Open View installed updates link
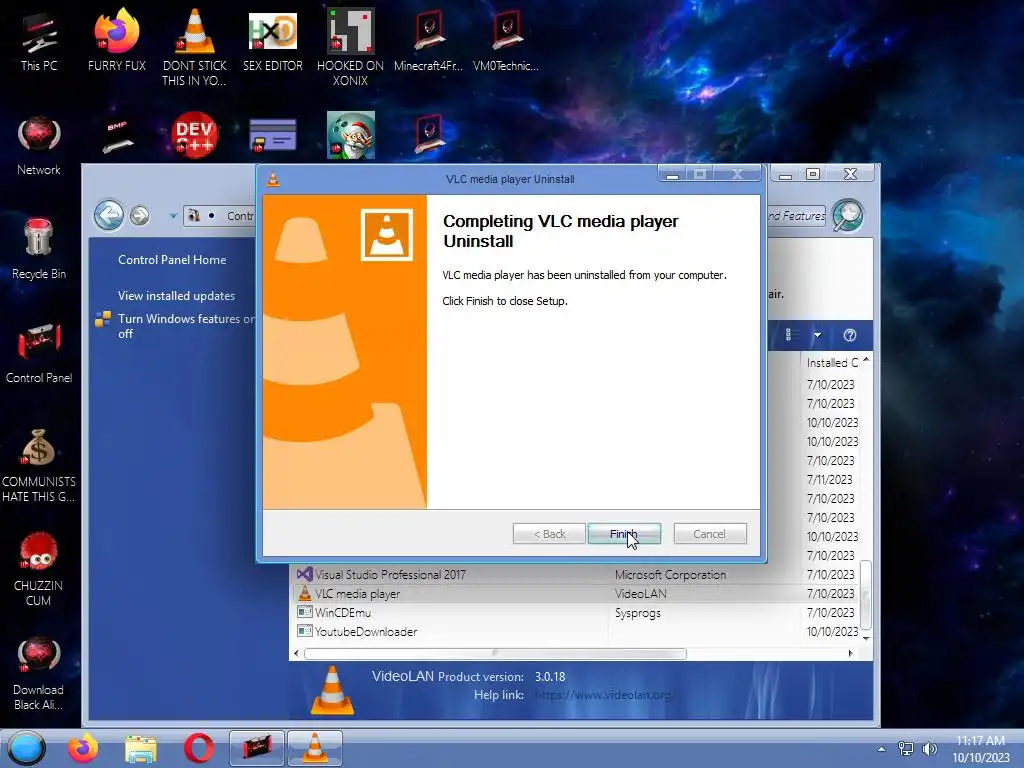The image size is (1024, 768). [x=176, y=295]
